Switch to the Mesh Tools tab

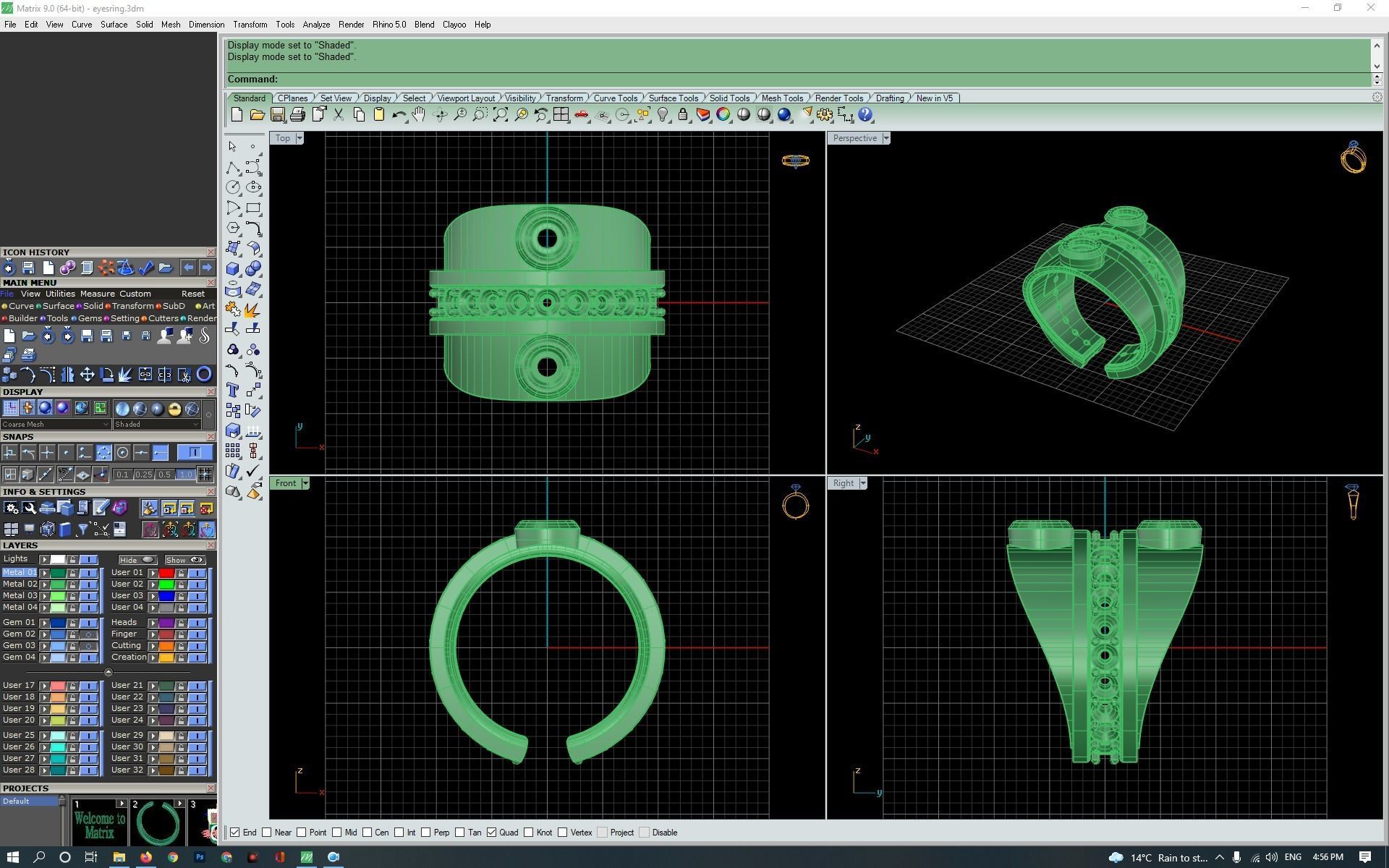tap(781, 98)
